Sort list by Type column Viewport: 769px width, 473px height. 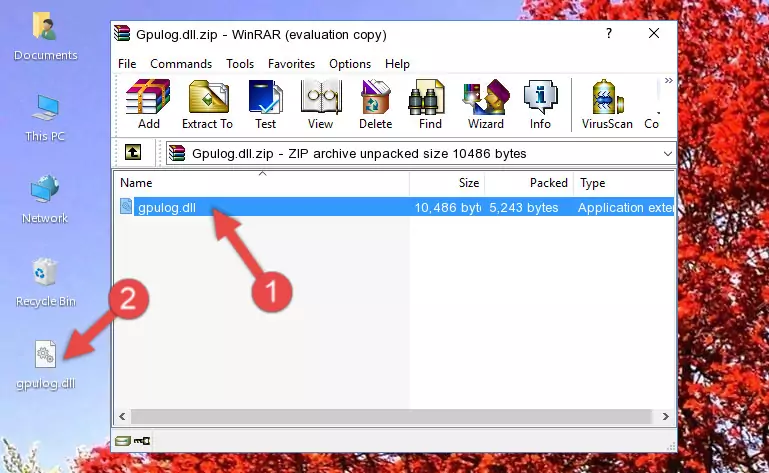click(x=624, y=183)
